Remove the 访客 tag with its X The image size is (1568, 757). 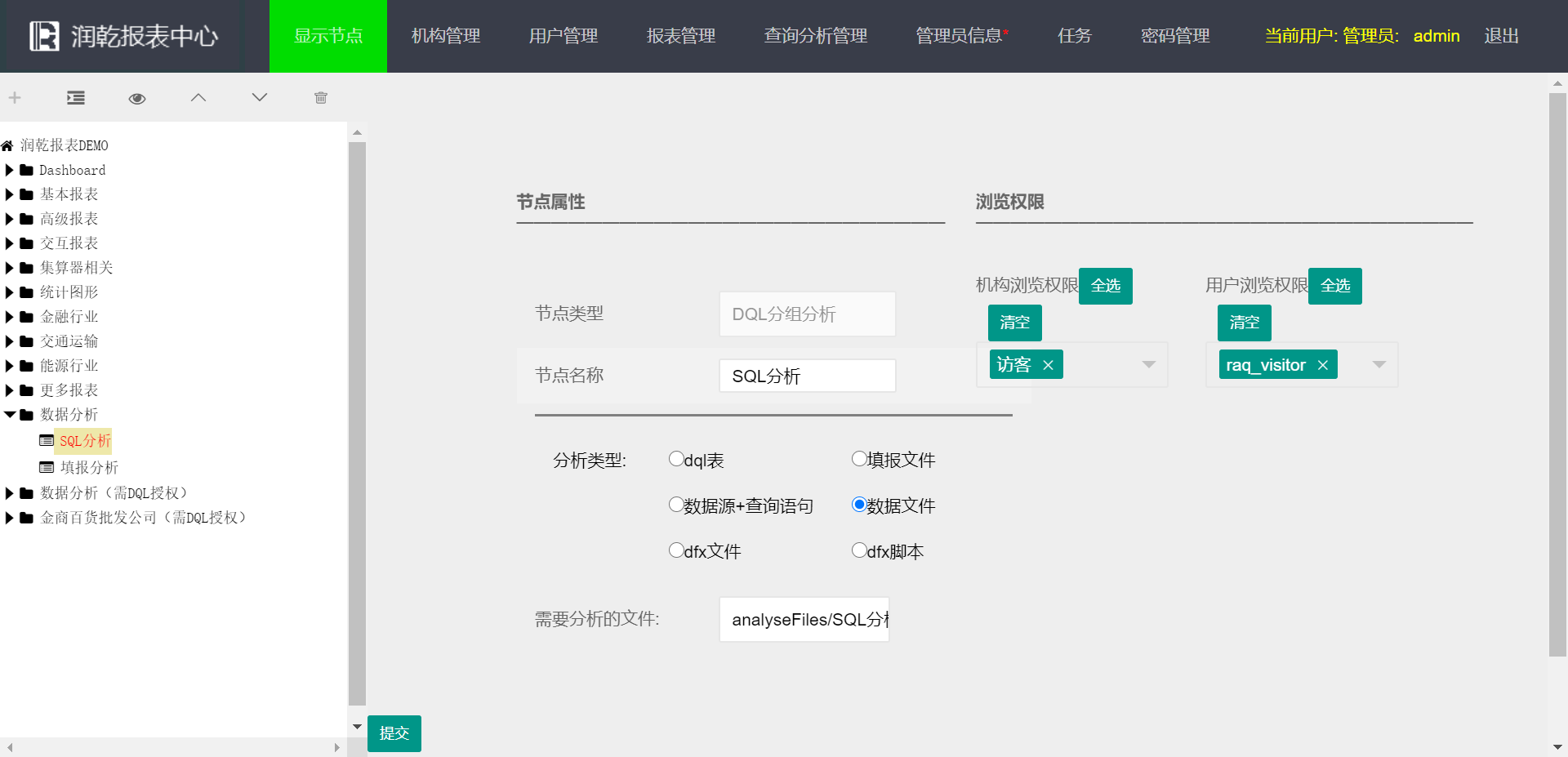(1048, 365)
